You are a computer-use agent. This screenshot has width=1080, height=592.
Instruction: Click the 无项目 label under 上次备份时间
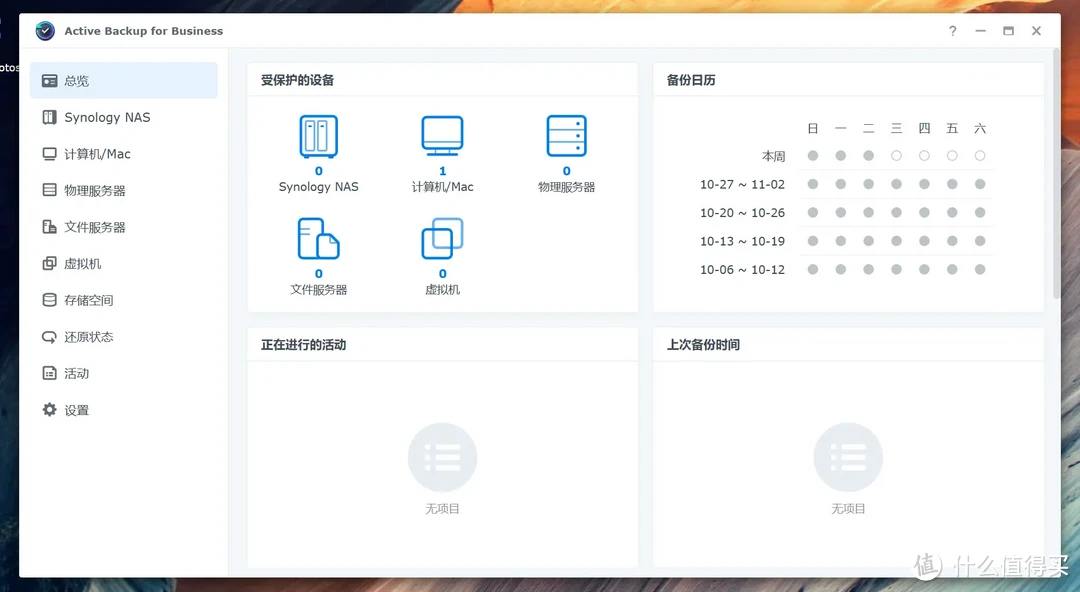click(848, 508)
